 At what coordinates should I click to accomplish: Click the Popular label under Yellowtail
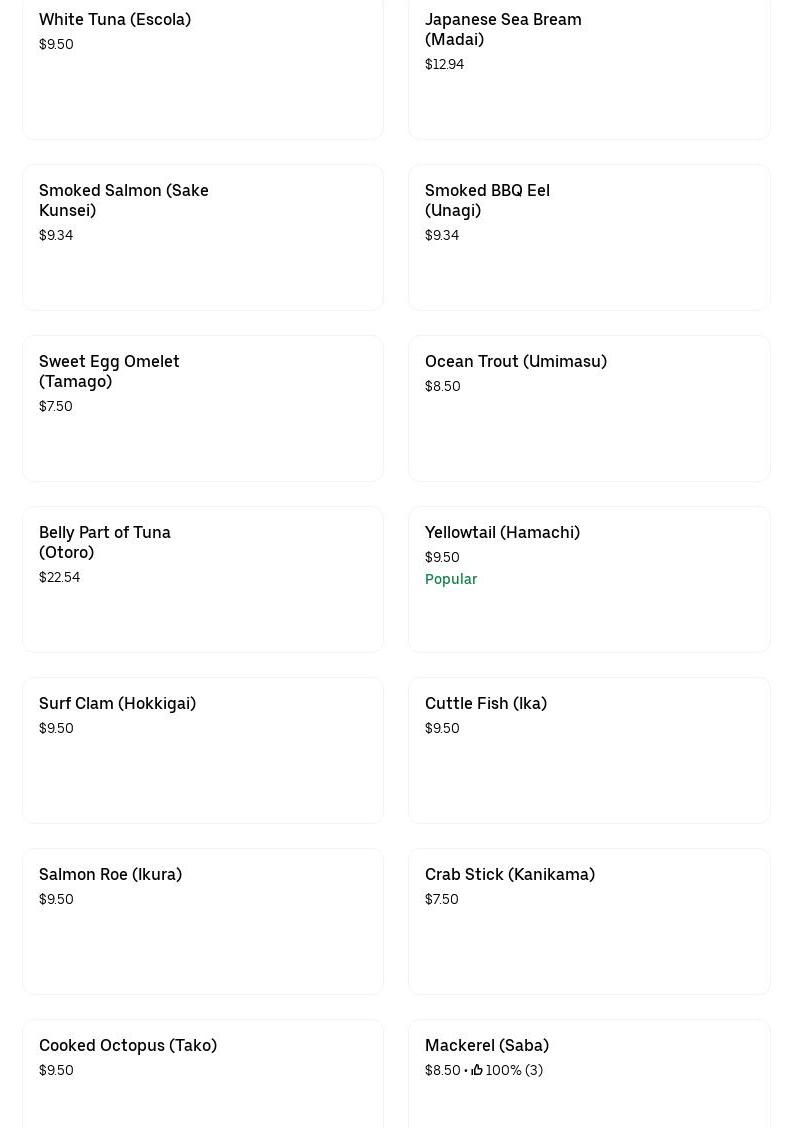pyautogui.click(x=451, y=579)
